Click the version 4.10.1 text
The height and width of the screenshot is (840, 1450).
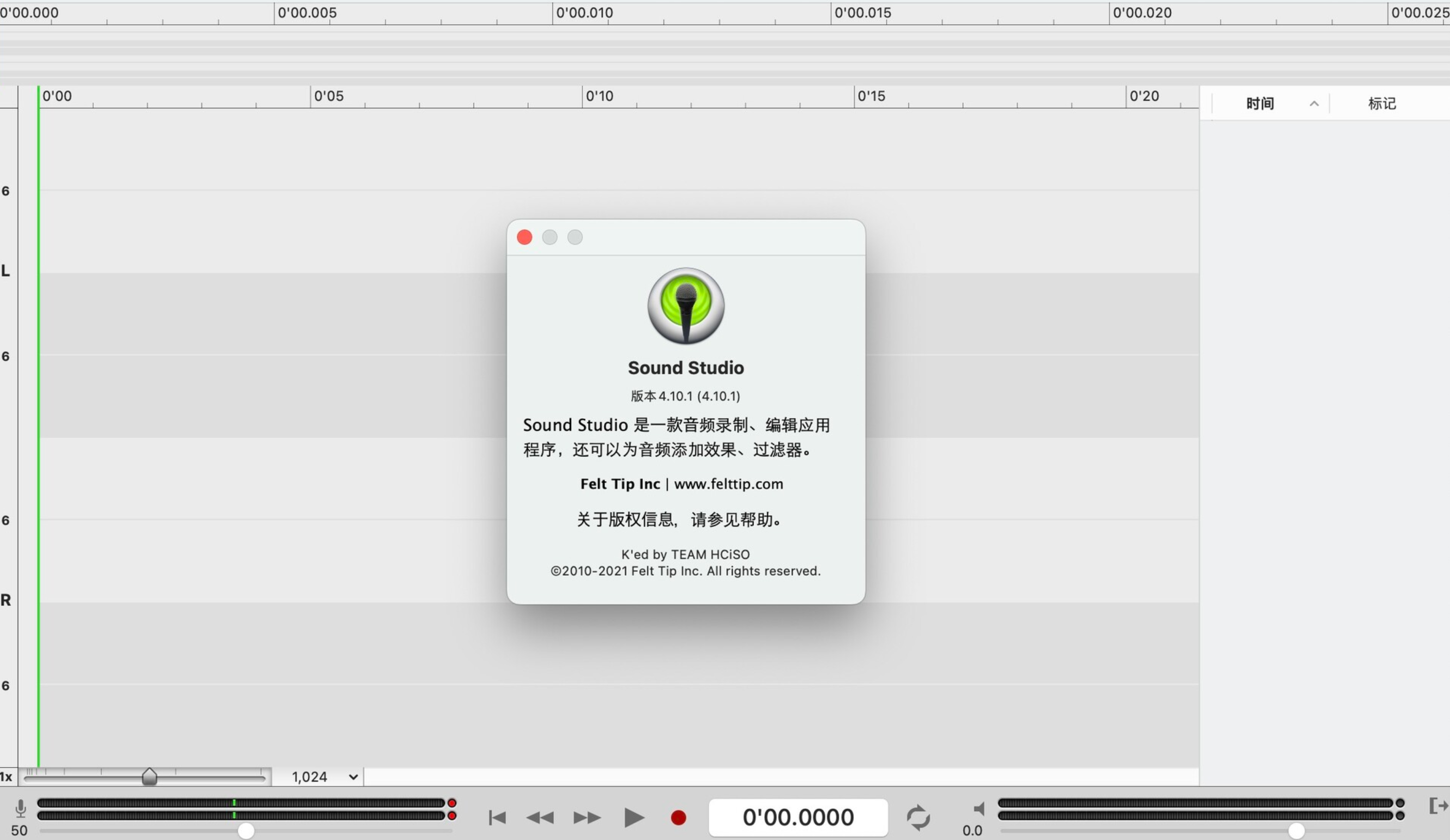(x=685, y=396)
